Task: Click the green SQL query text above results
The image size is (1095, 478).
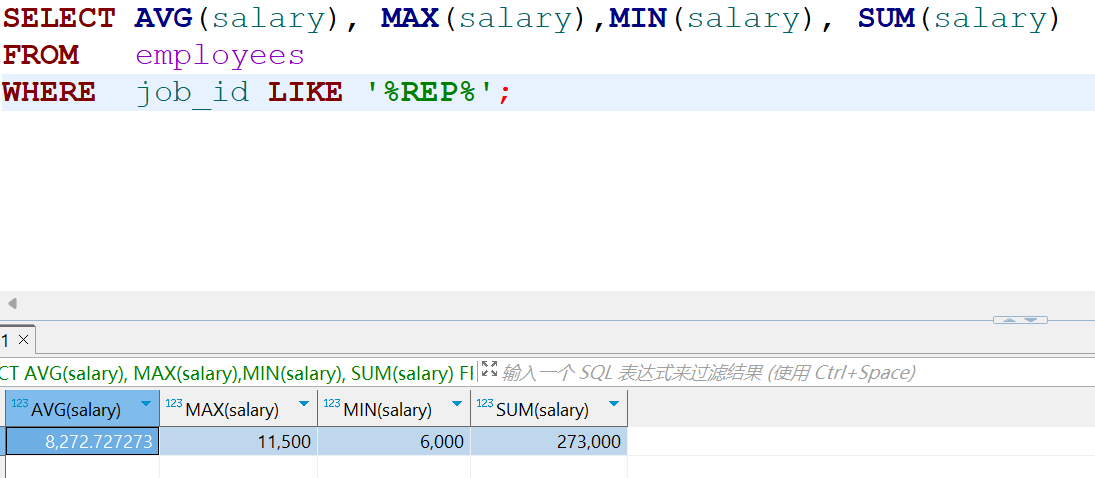Action: pos(237,373)
